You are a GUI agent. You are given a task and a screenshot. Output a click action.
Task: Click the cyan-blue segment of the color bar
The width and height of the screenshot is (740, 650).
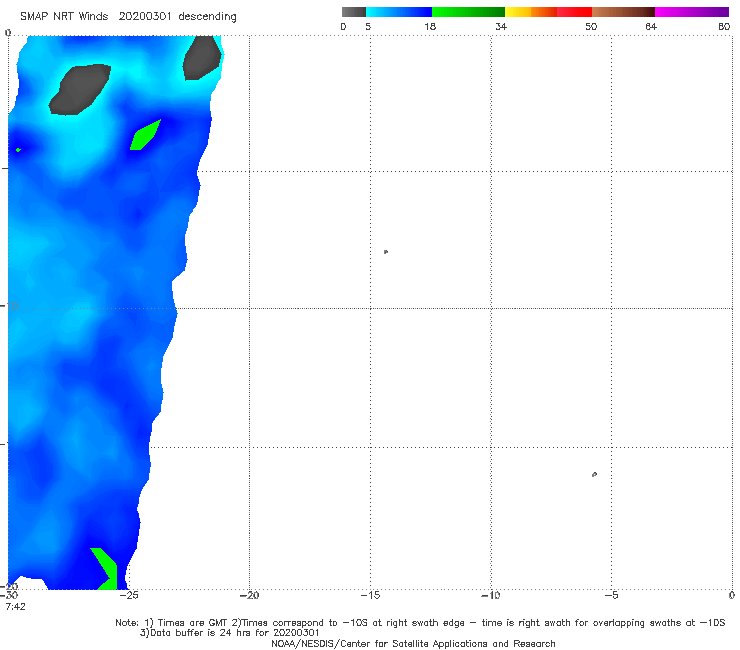tap(399, 12)
